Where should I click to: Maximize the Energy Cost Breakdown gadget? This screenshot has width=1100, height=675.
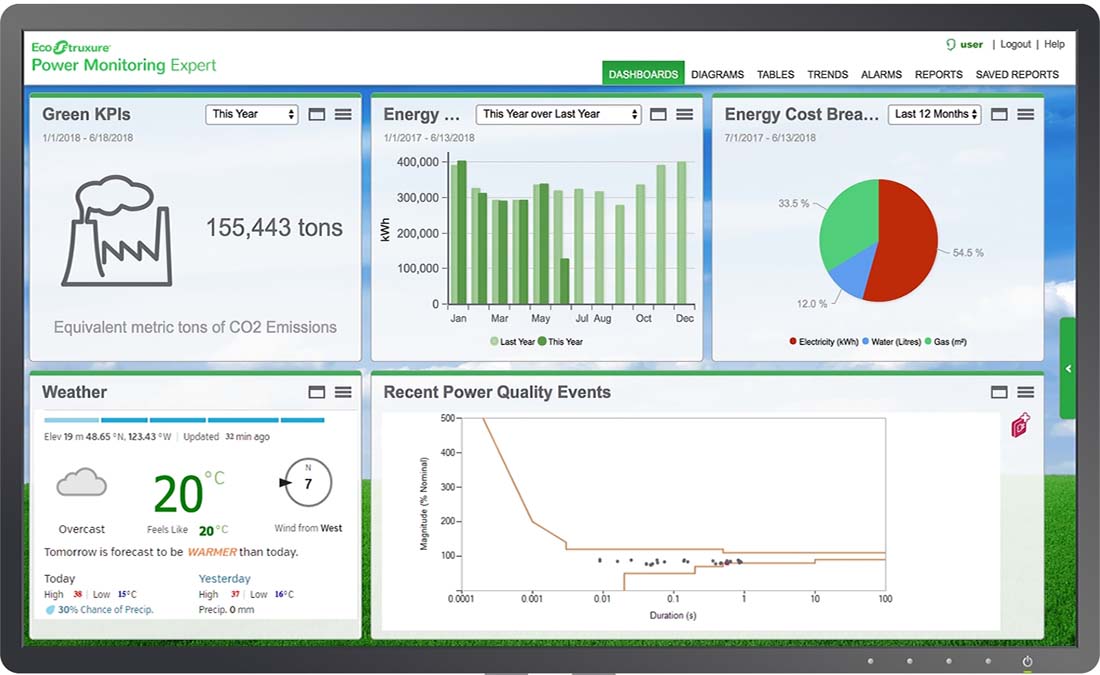pyautogui.click(x=999, y=114)
